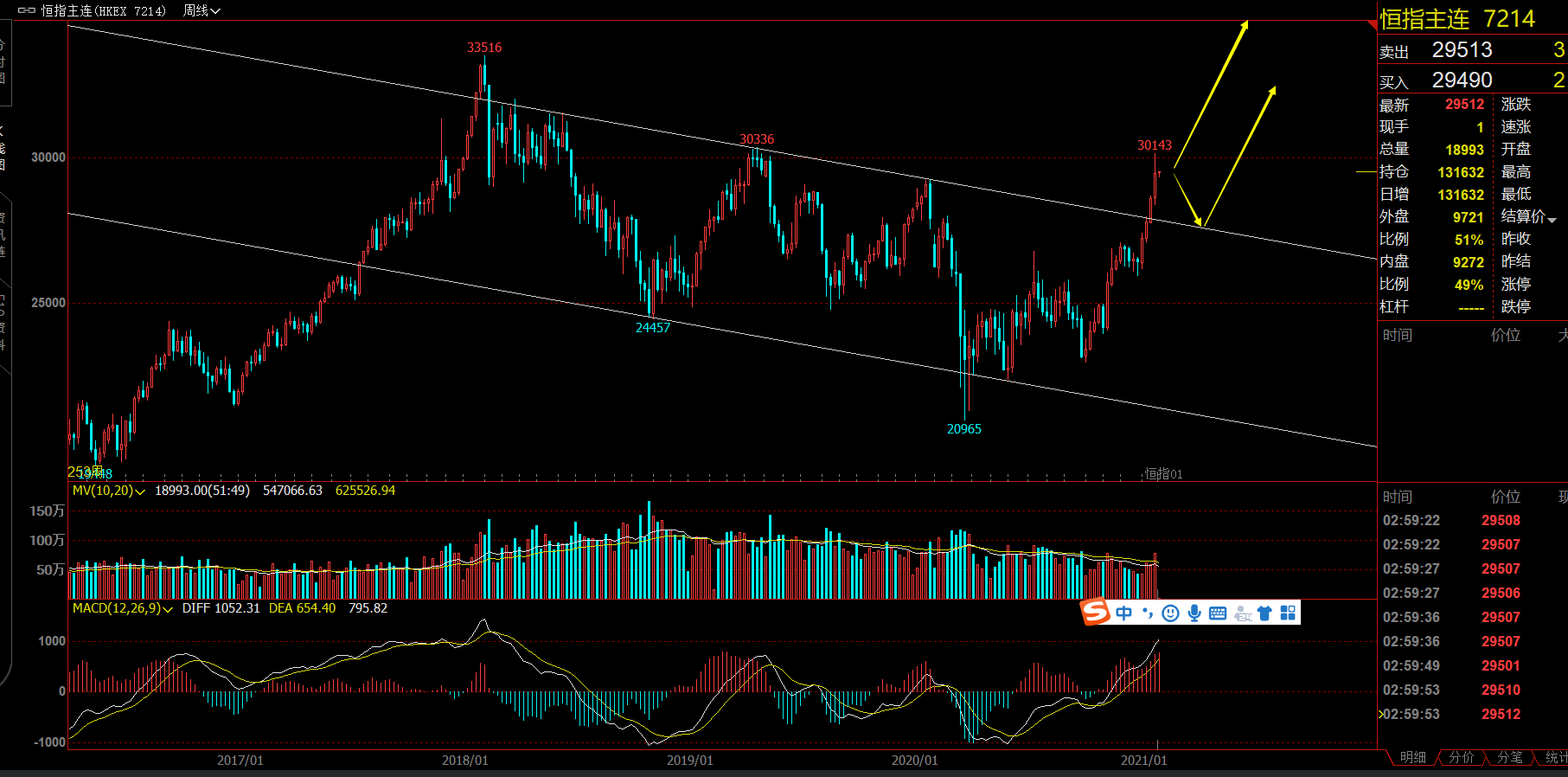Click the MACD value 795.82
Image resolution: width=1568 pixels, height=777 pixels.
point(368,608)
